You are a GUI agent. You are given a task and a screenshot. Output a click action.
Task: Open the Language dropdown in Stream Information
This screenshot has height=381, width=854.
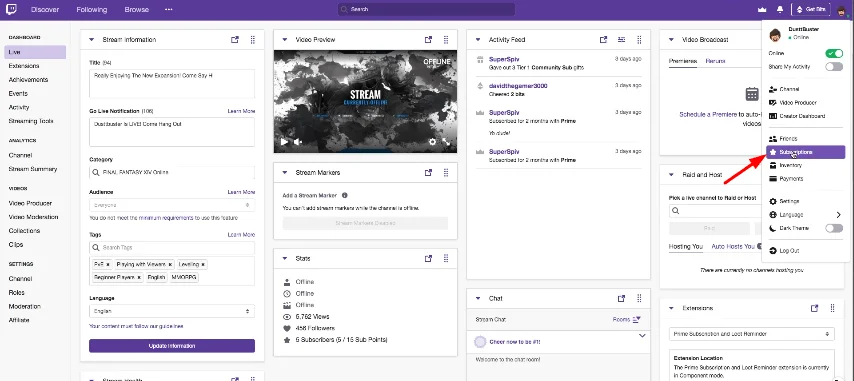(172, 311)
